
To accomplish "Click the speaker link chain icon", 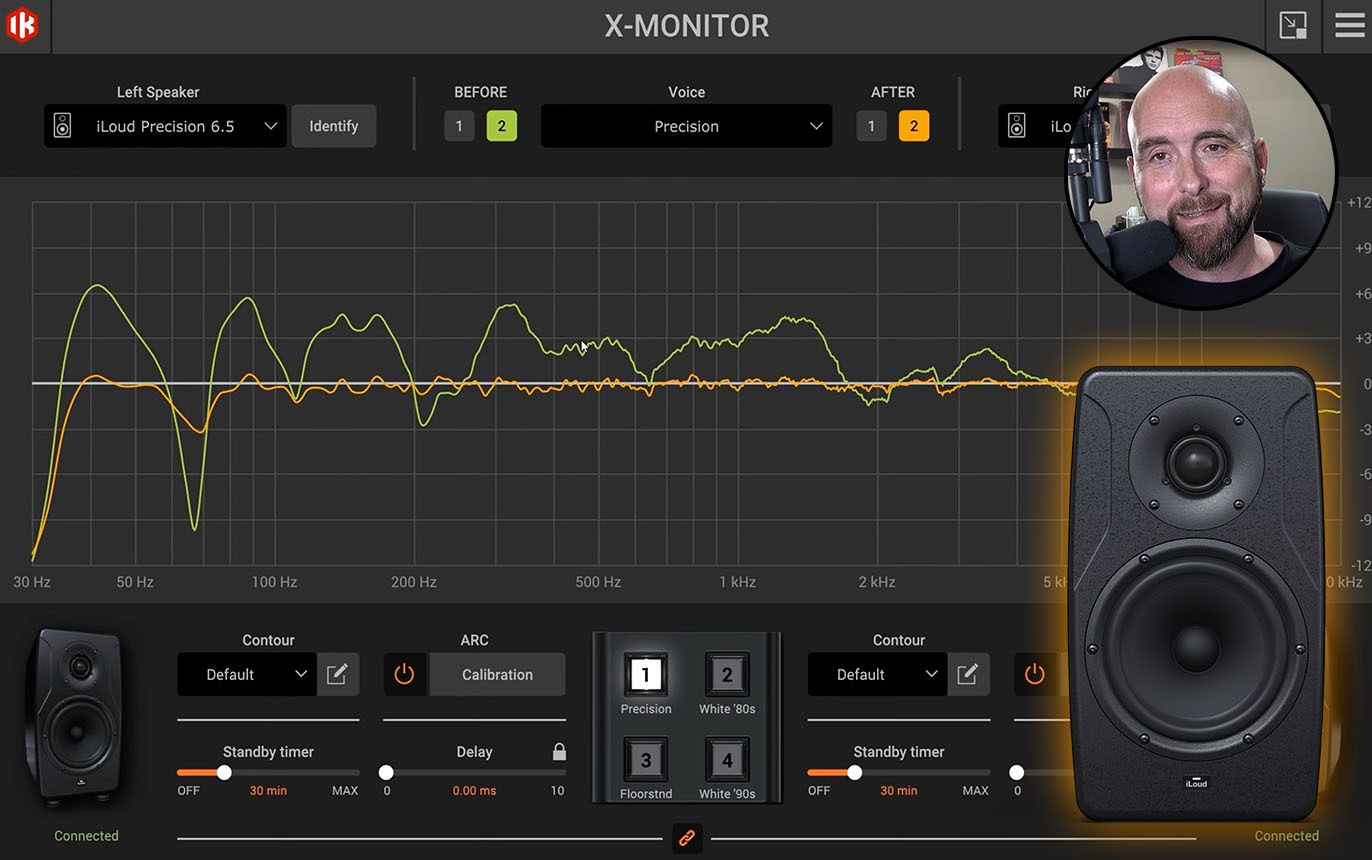I will coord(687,838).
